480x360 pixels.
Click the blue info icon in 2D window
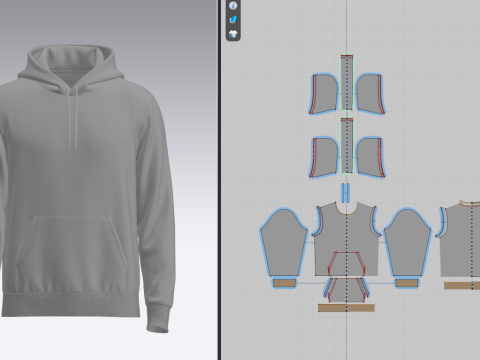point(233,6)
